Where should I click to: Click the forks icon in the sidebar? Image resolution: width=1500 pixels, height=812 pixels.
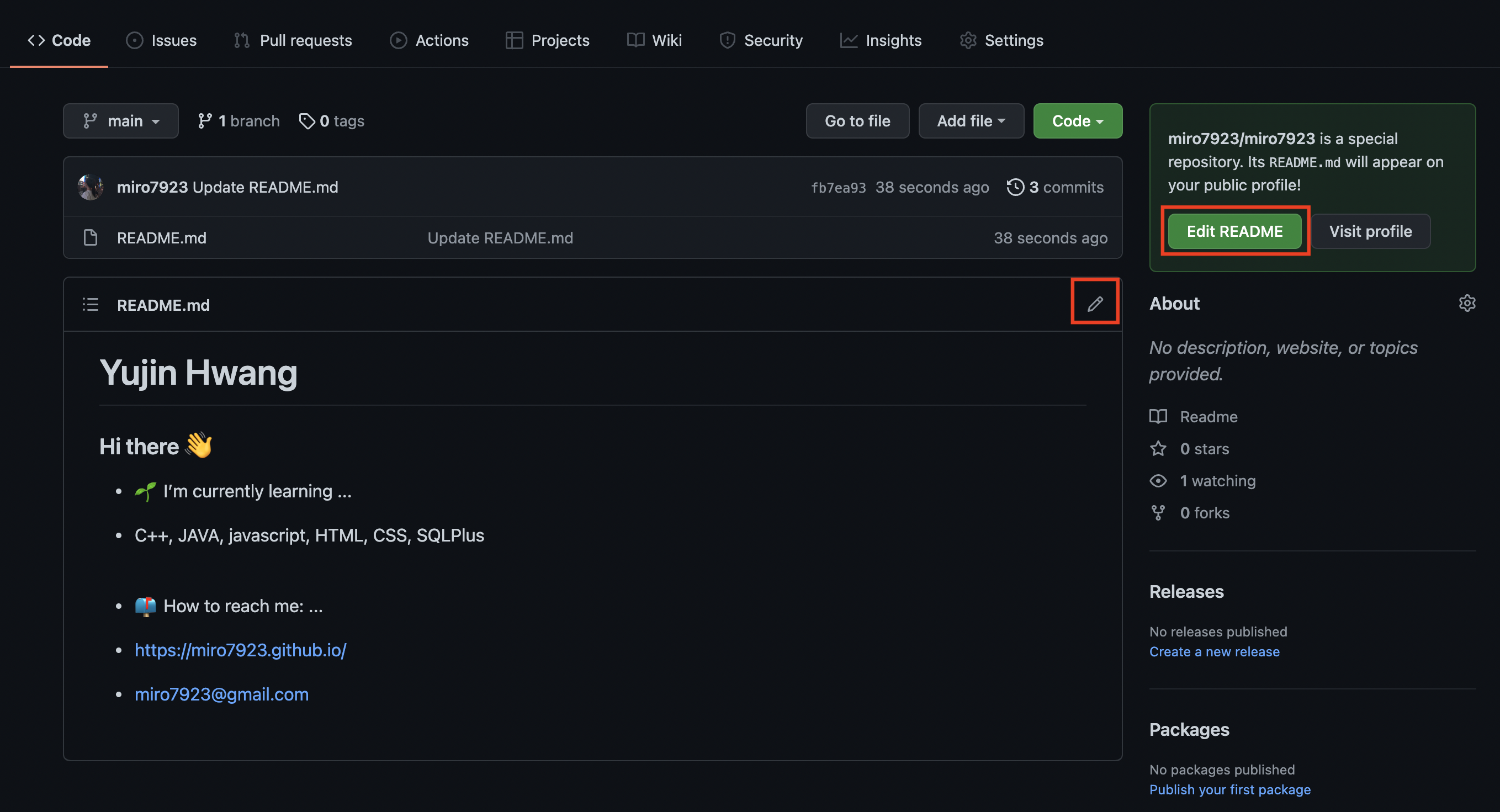1158,511
